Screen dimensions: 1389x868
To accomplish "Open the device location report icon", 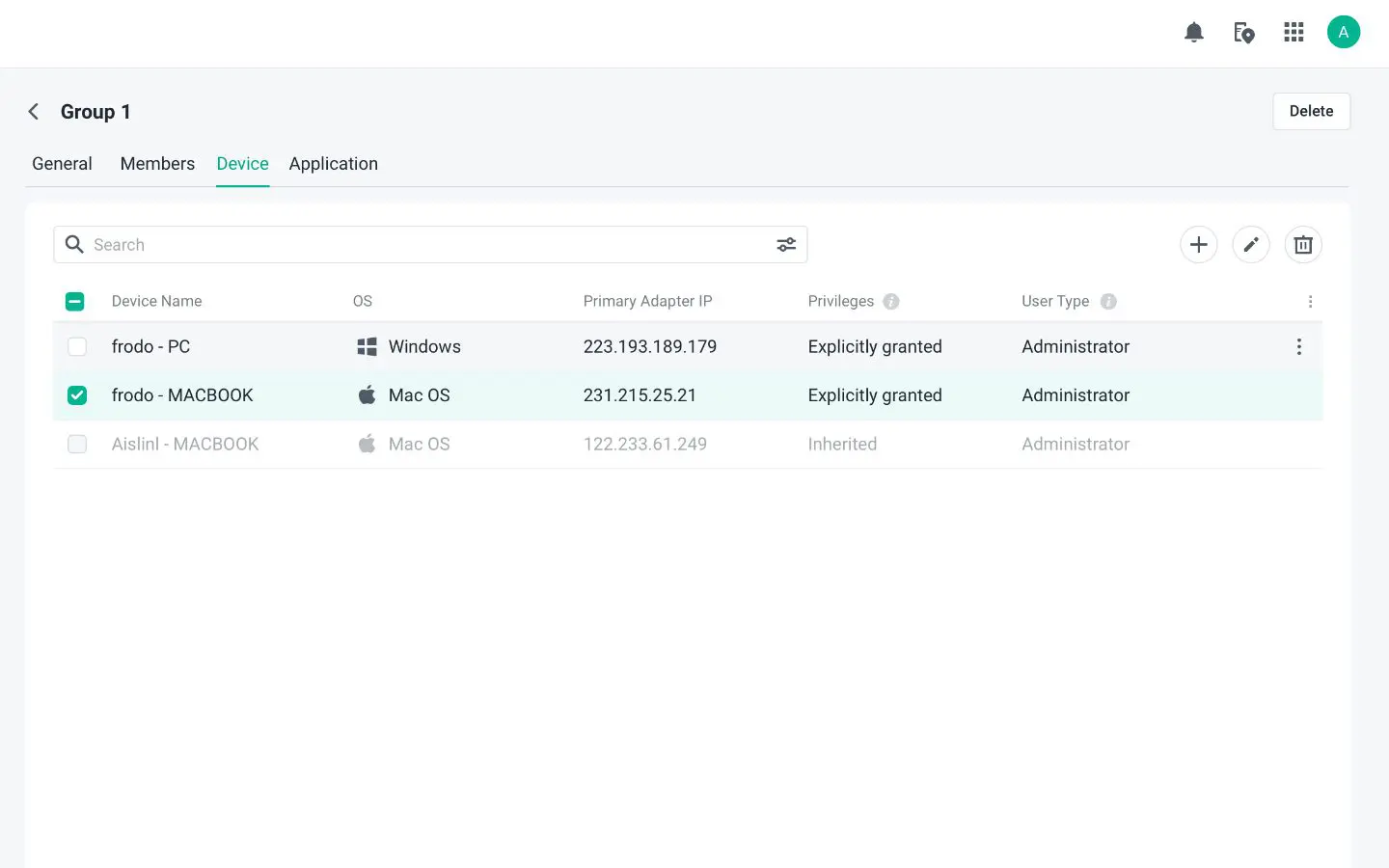I will (x=1244, y=33).
